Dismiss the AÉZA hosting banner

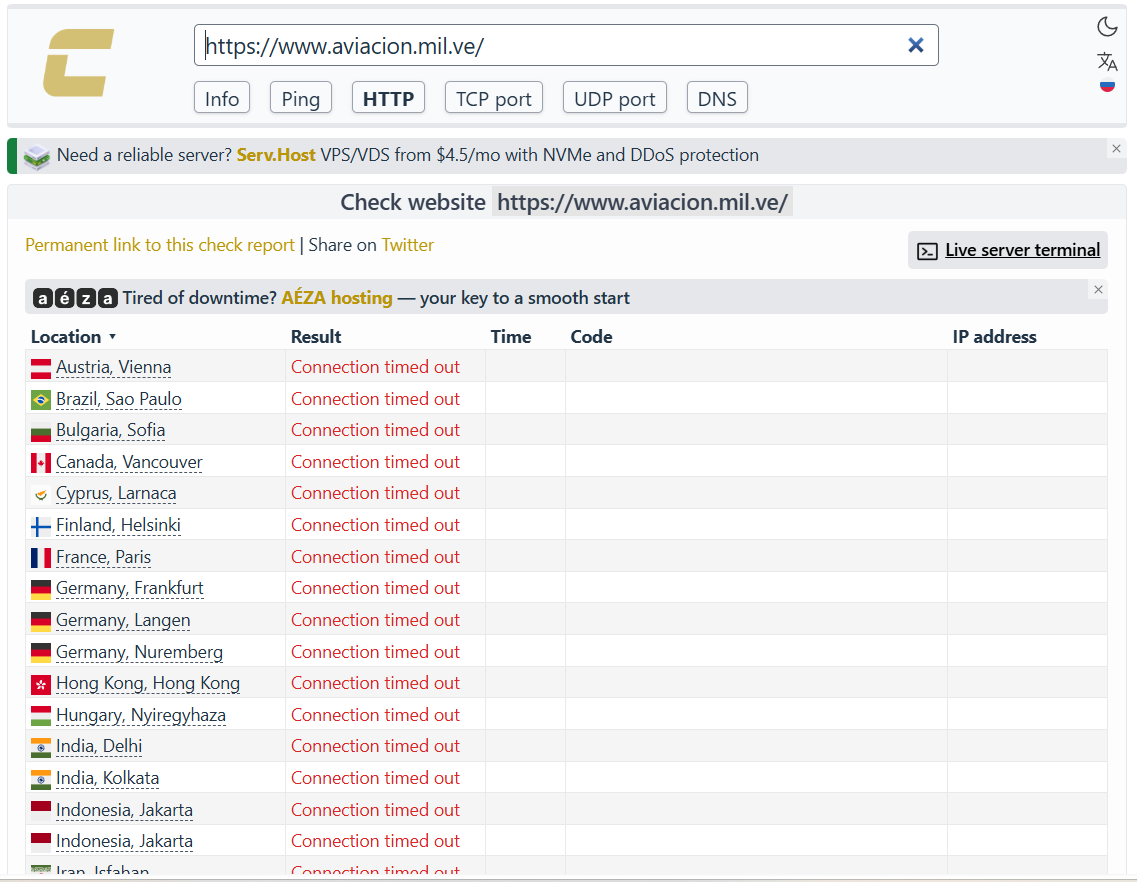[1098, 289]
